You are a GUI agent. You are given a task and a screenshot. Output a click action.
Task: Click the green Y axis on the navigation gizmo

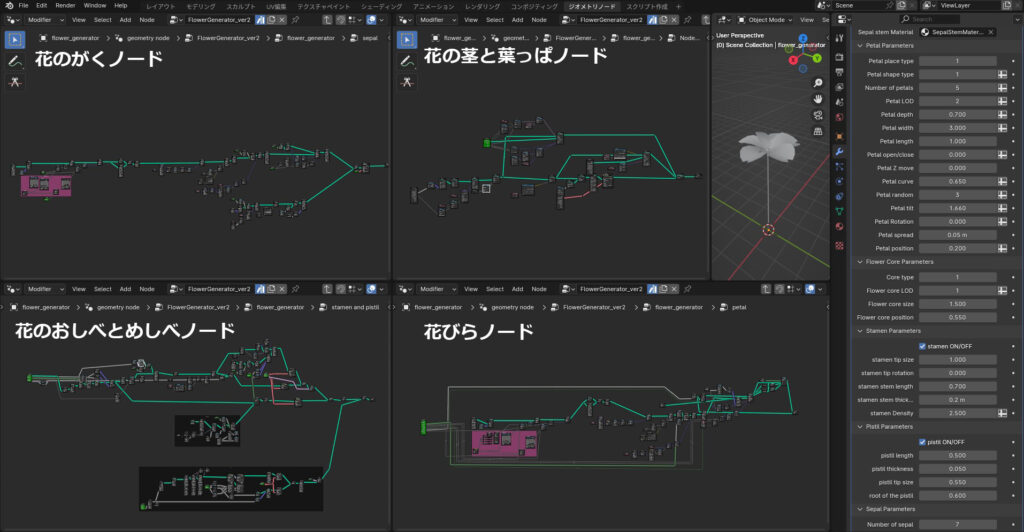pyautogui.click(x=817, y=58)
